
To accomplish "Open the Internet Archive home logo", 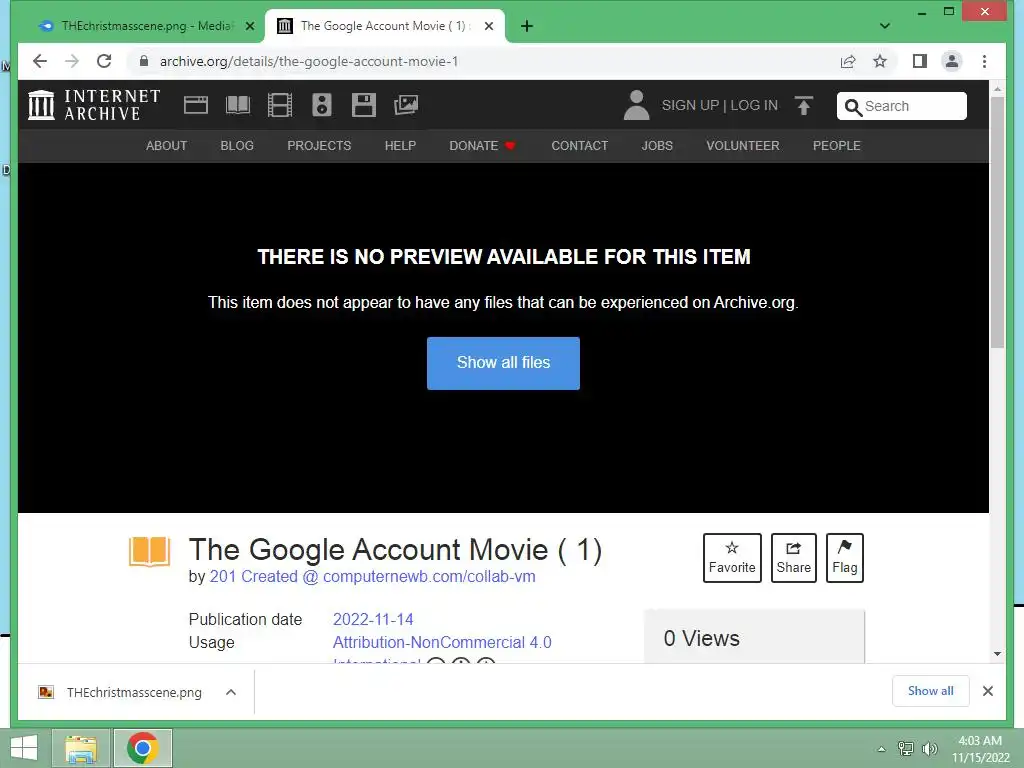I will (95, 105).
